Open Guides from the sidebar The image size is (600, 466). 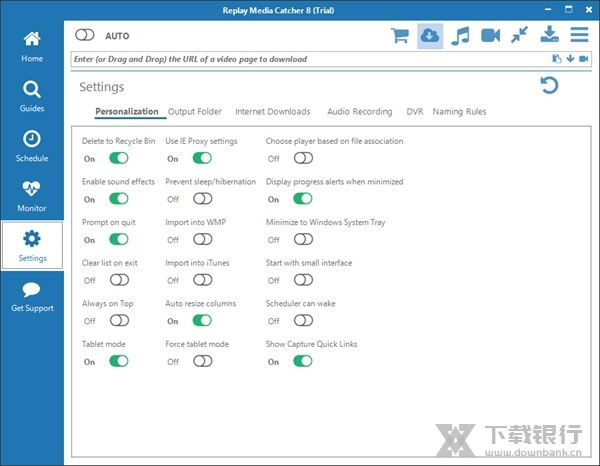(32, 96)
